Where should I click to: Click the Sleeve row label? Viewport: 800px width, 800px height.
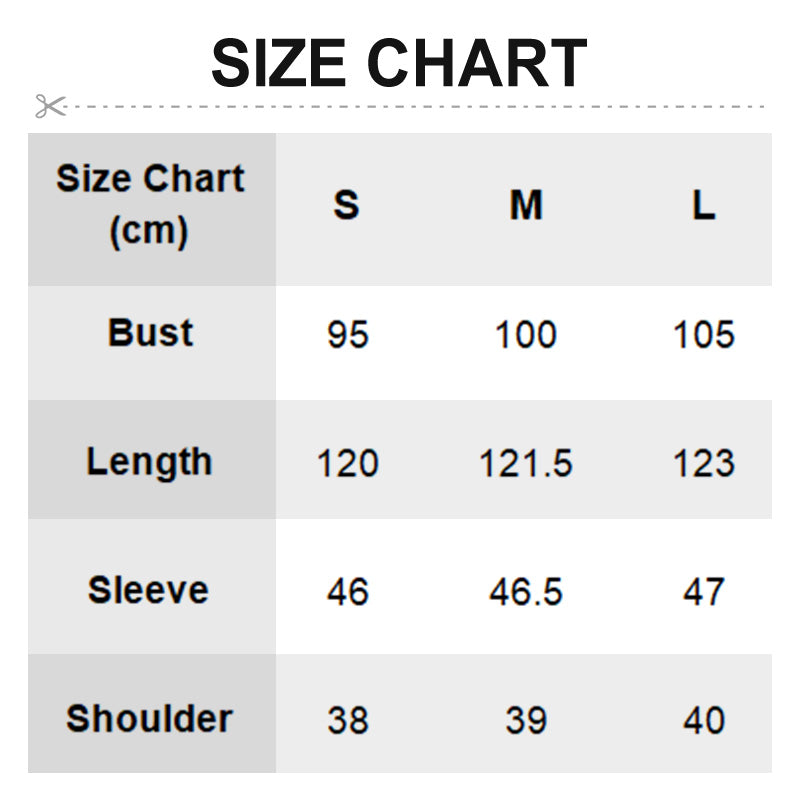tap(149, 590)
